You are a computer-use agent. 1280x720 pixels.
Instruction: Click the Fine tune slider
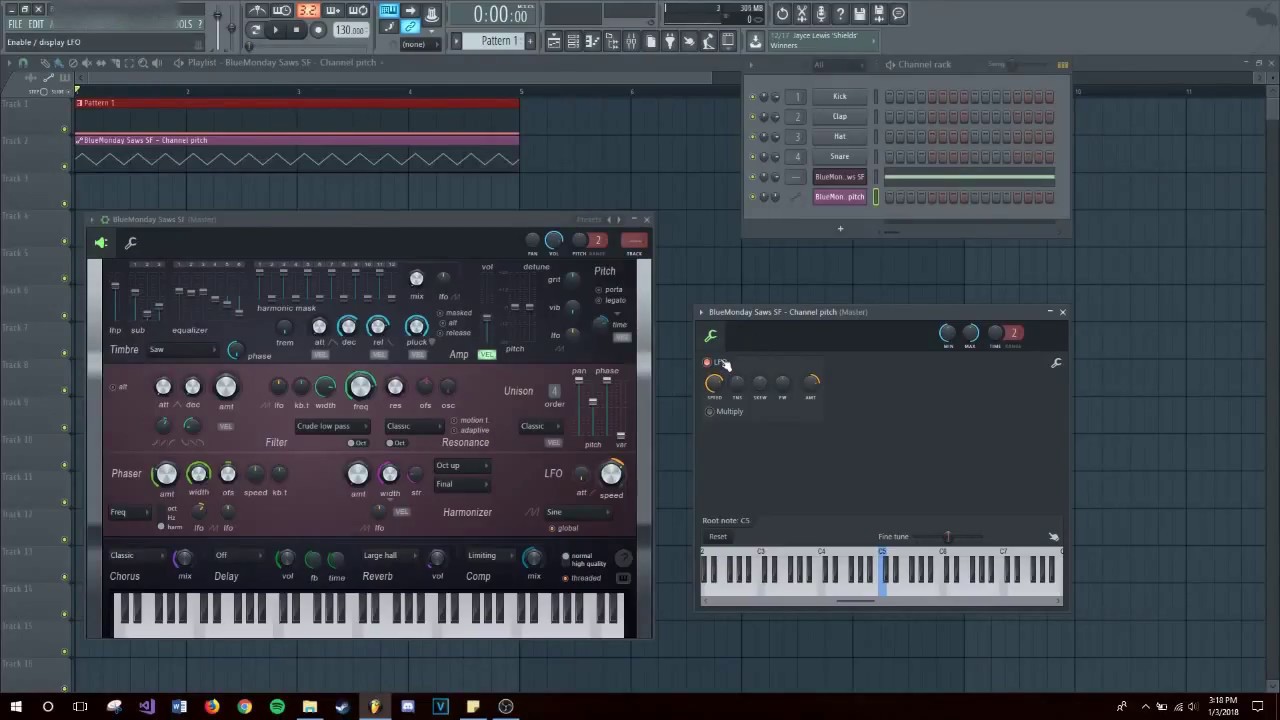pos(947,537)
